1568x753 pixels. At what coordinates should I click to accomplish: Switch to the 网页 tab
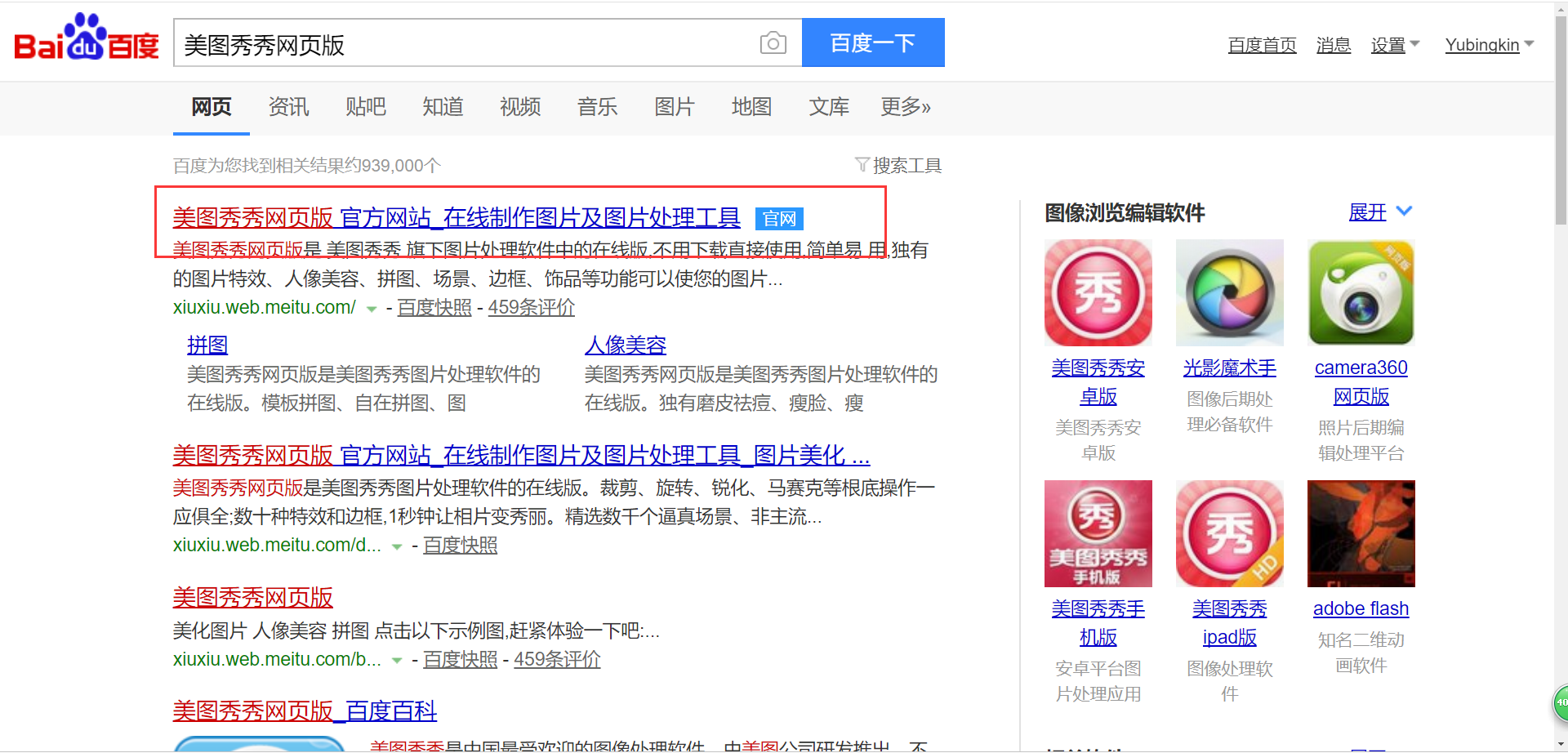click(212, 107)
